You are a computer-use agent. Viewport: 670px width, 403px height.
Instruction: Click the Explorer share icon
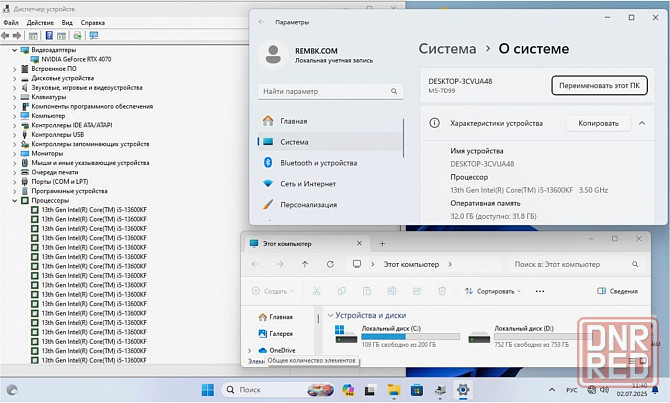[417, 291]
